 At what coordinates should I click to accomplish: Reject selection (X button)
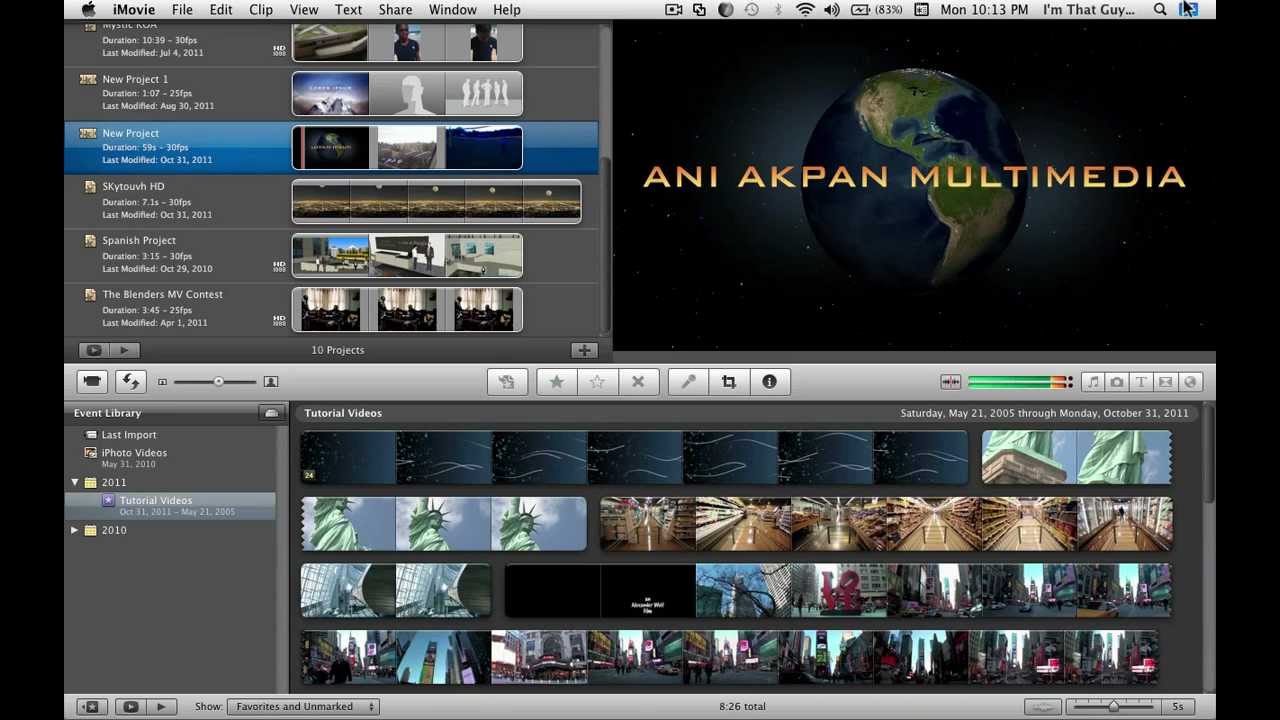(x=638, y=381)
